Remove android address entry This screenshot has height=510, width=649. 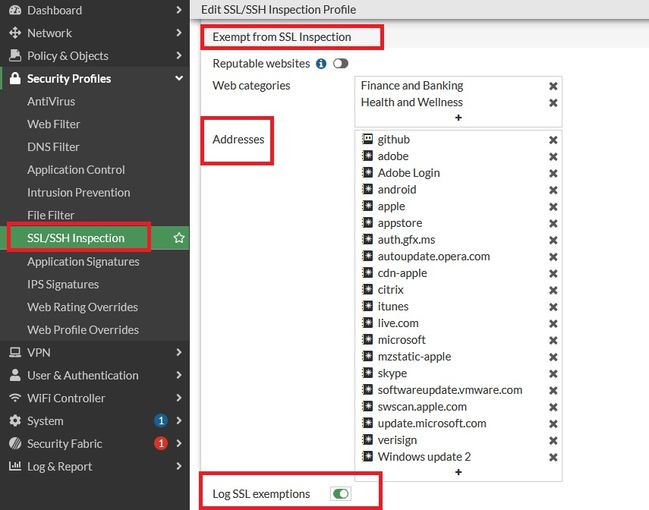tap(553, 190)
